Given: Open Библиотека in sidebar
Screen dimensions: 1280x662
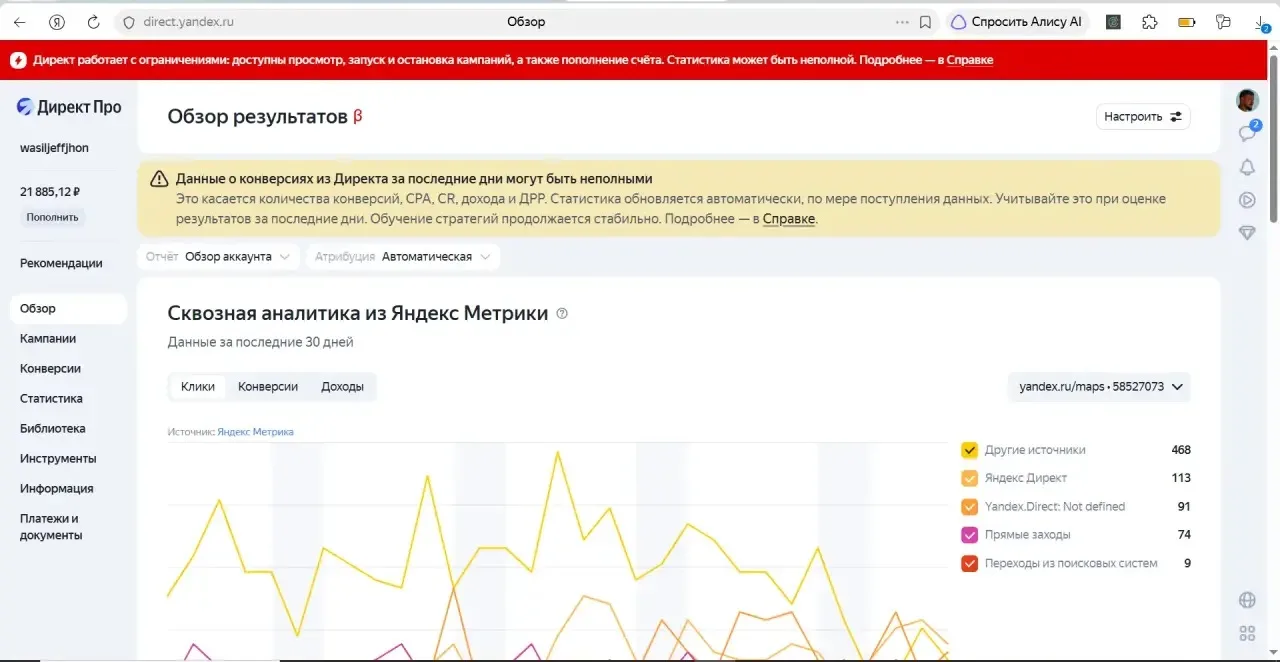Looking at the screenshot, I should 53,429.
